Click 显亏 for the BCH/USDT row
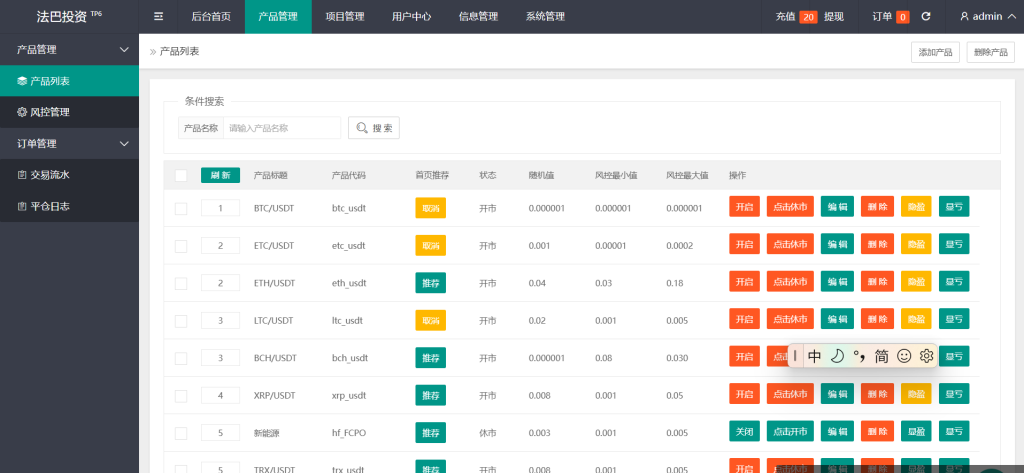 point(954,357)
